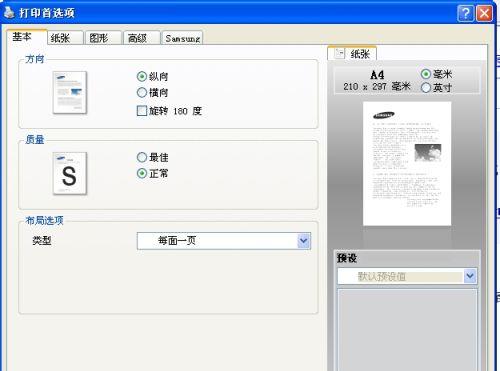Select 英寸 as the measurement unit
Screen dimensions: 500x371
coord(426,87)
